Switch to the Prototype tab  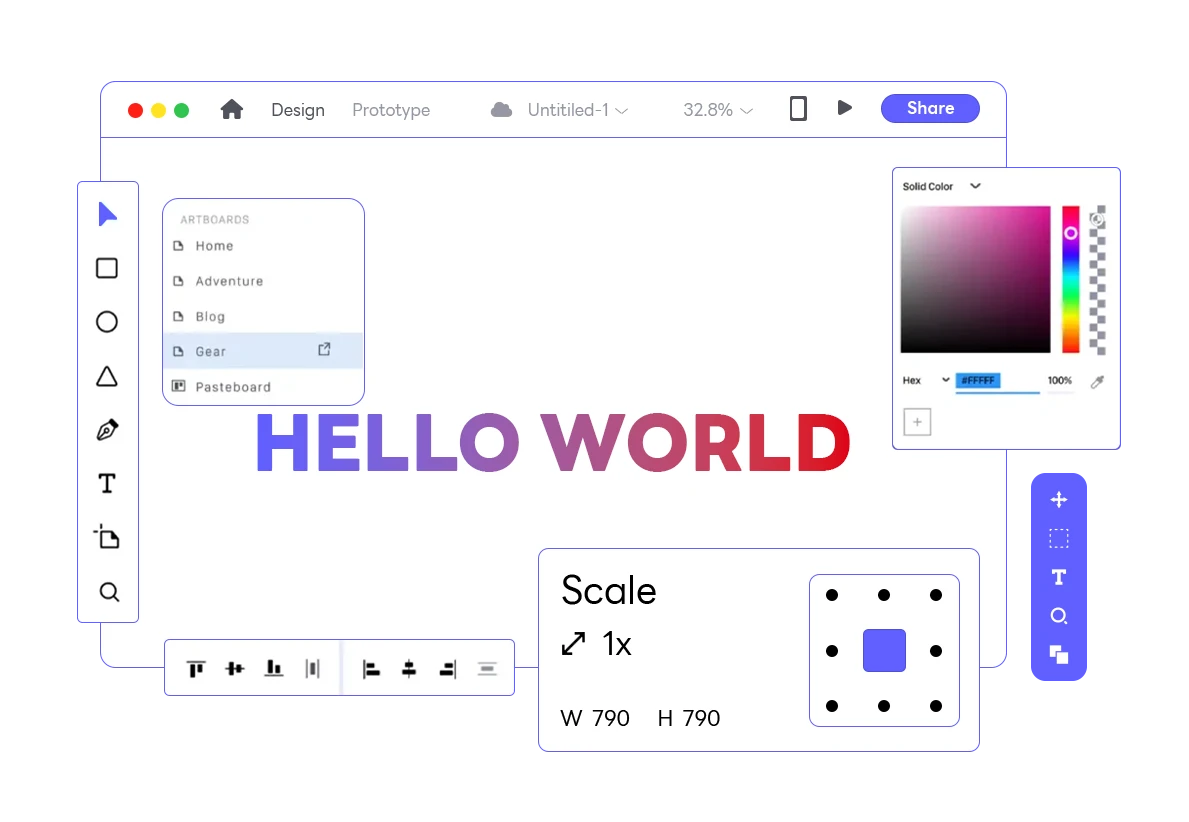pyautogui.click(x=391, y=110)
